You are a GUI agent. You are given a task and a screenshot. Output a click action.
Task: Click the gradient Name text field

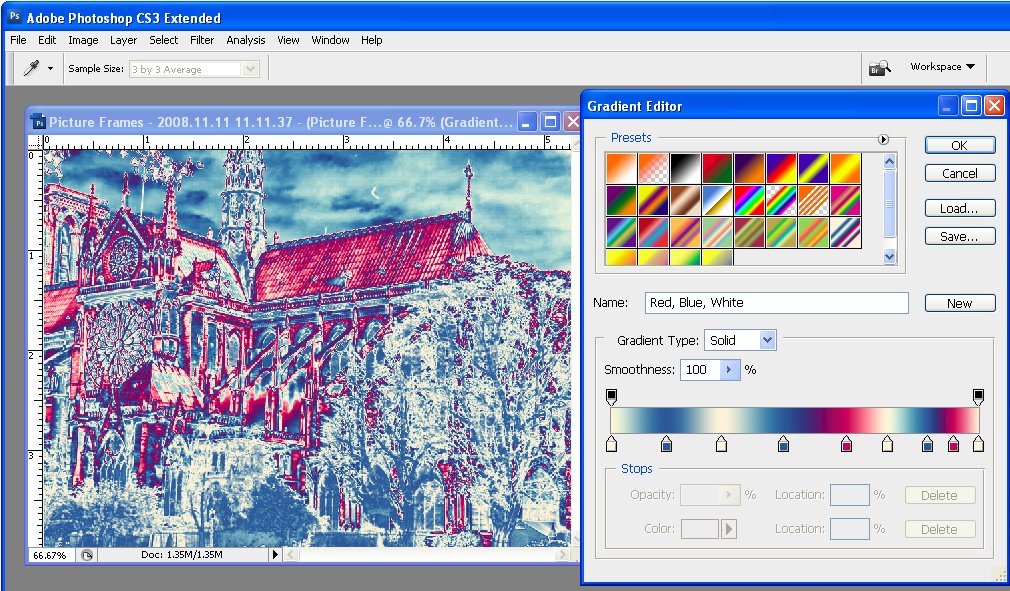(776, 303)
